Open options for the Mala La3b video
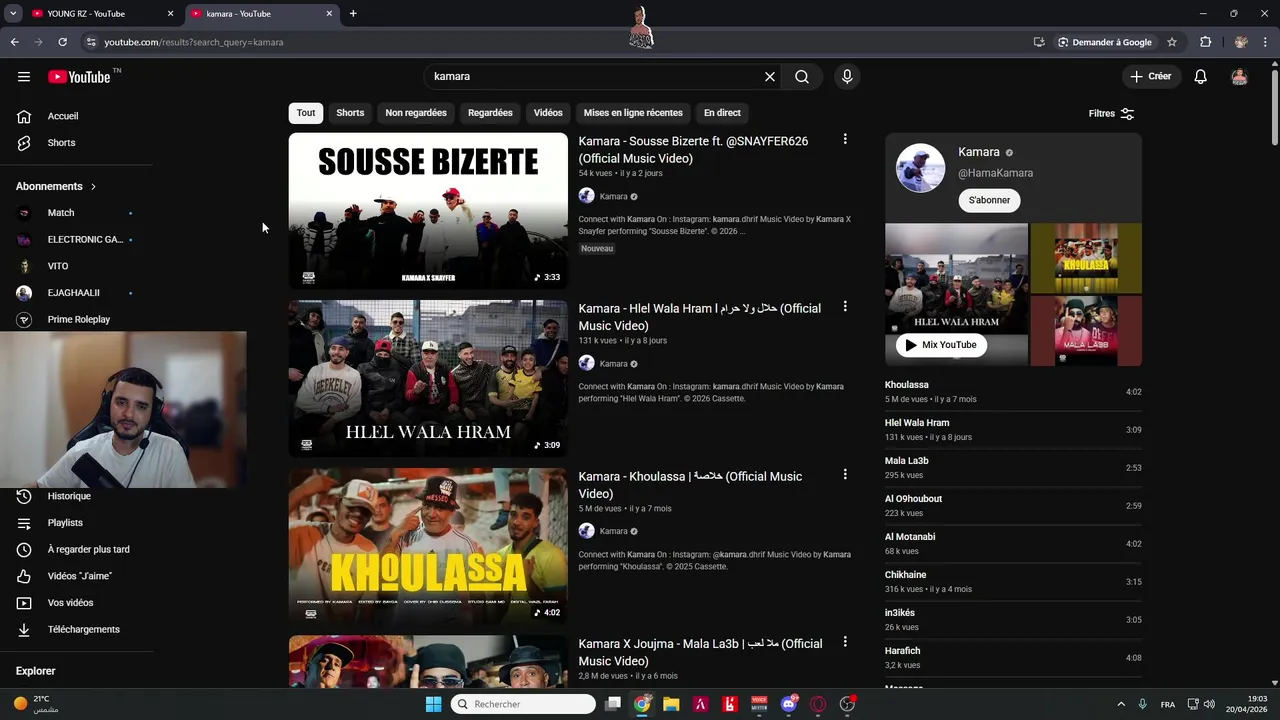1280x720 pixels. tap(845, 642)
